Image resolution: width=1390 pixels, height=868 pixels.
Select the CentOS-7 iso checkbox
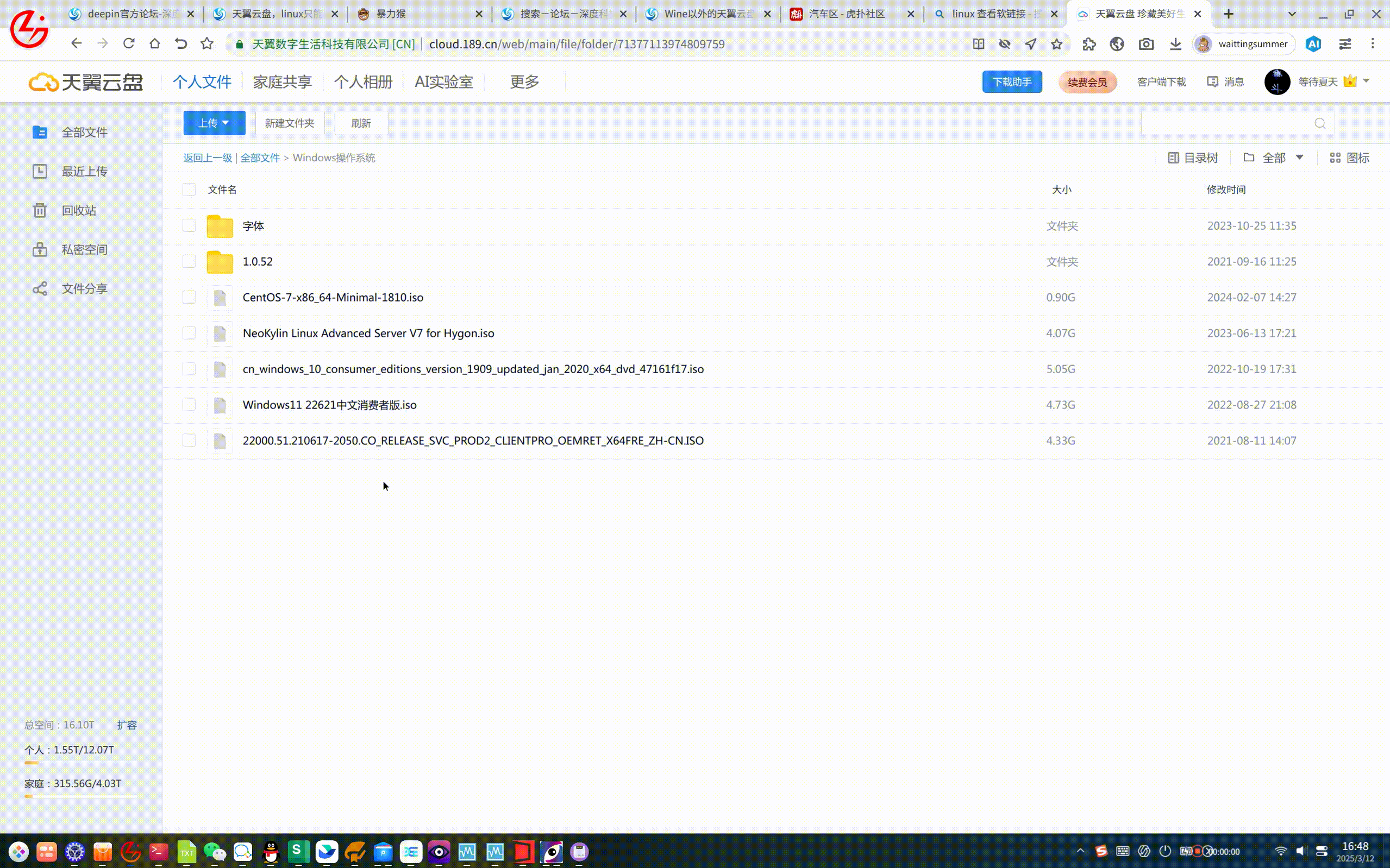click(189, 297)
